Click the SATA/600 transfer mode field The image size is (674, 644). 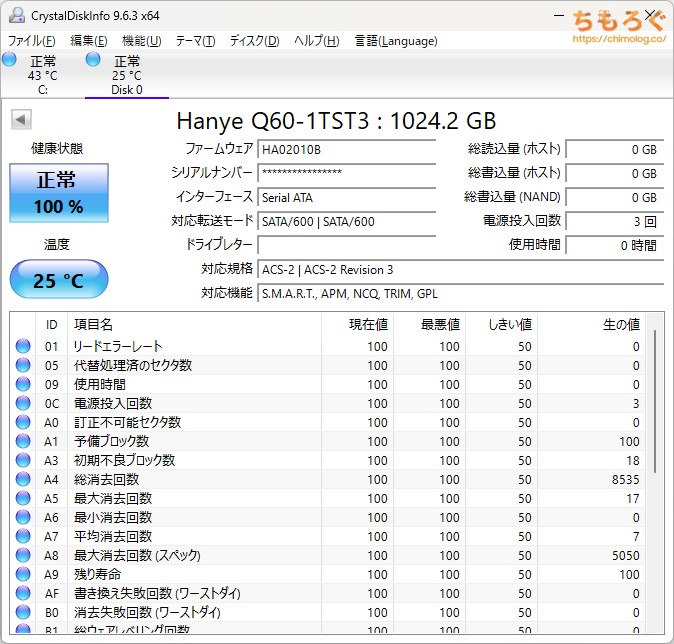pyautogui.click(x=346, y=221)
